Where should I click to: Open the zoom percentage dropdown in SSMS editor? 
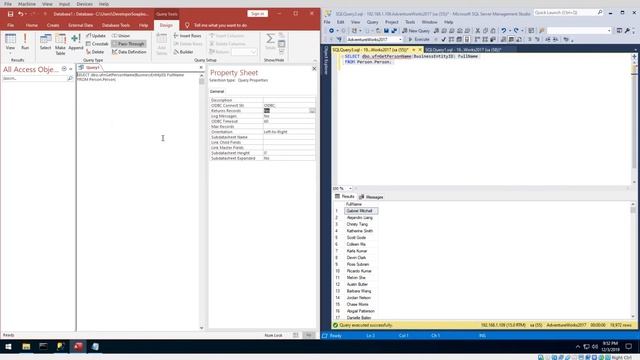tap(350, 189)
